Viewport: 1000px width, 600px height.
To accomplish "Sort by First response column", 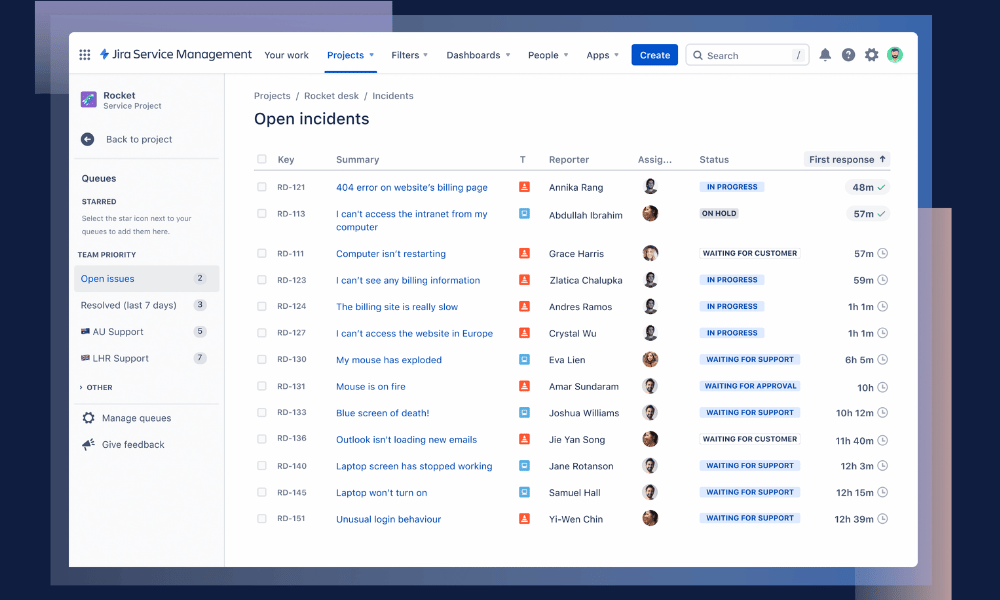I will point(847,159).
